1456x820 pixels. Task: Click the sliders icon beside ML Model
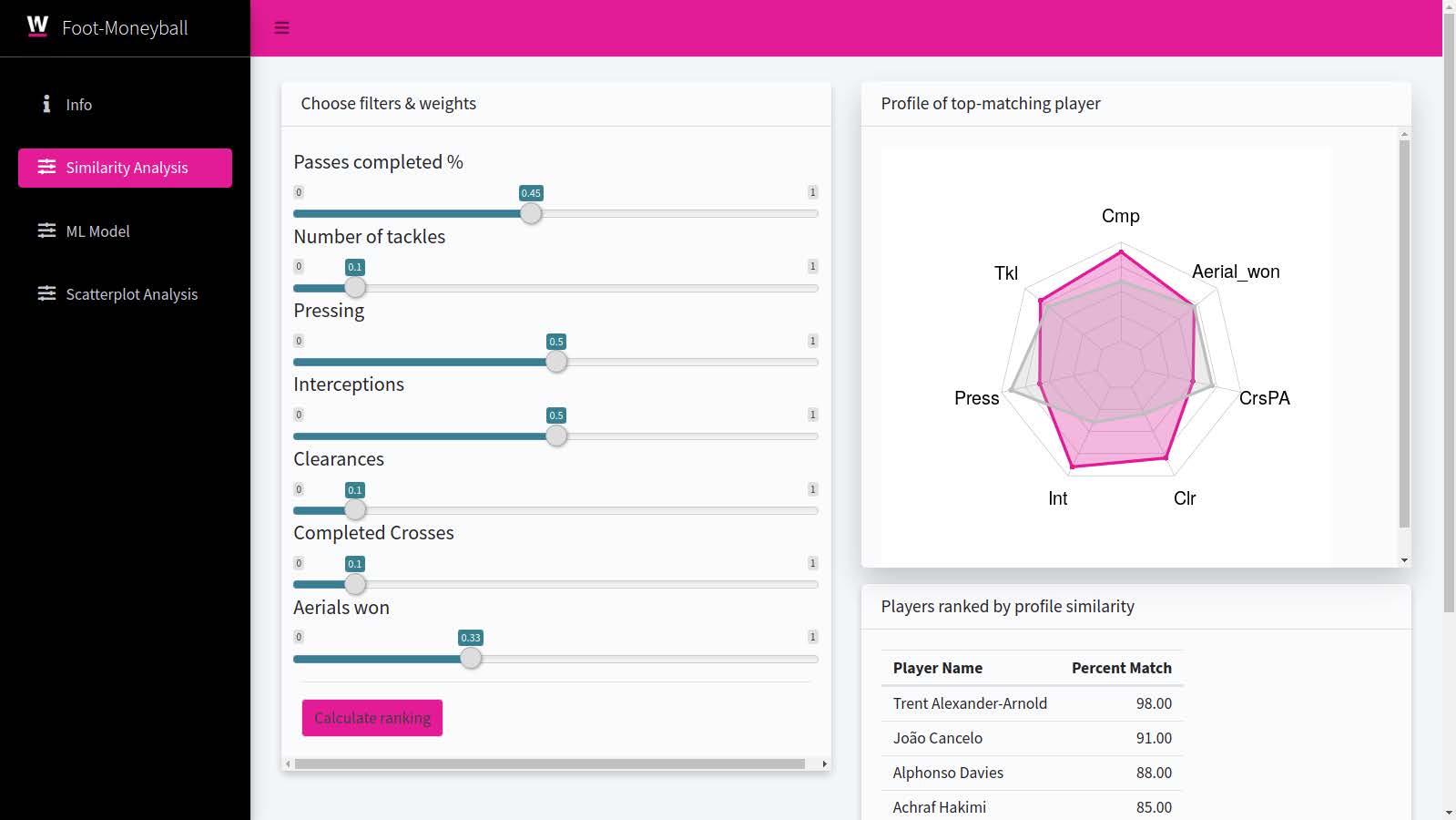[x=46, y=231]
